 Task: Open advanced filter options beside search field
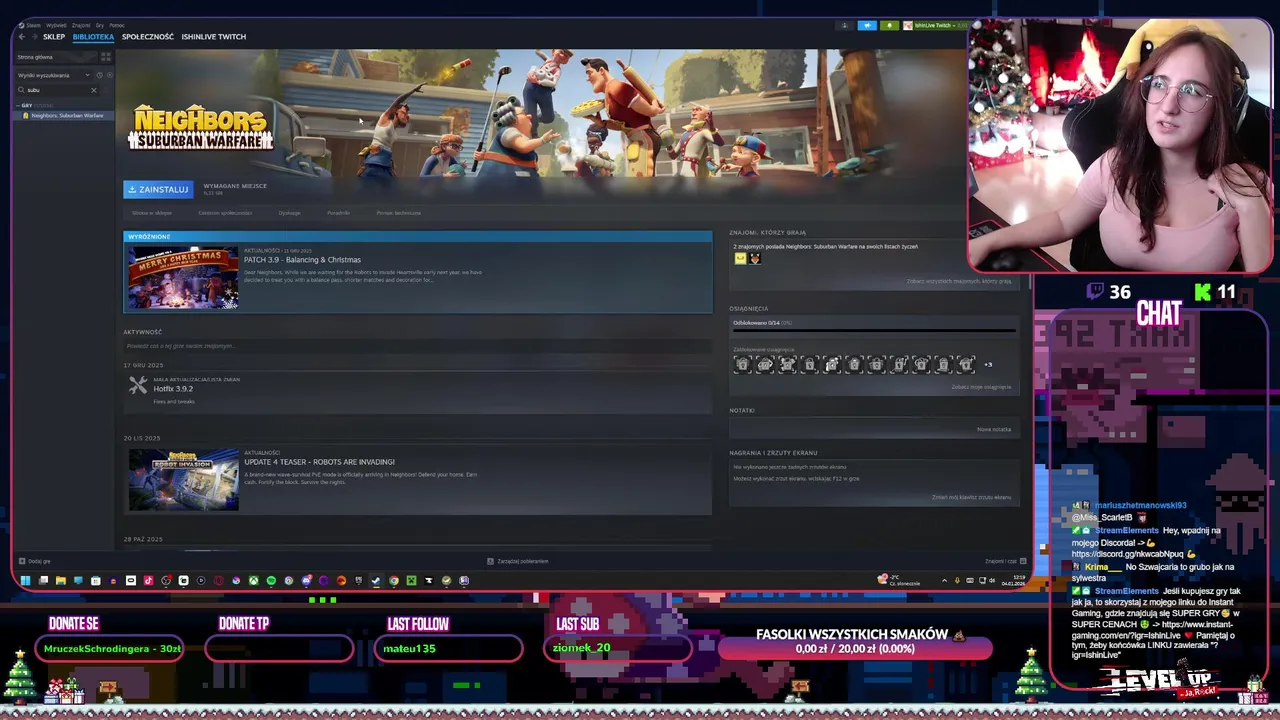coord(106,90)
